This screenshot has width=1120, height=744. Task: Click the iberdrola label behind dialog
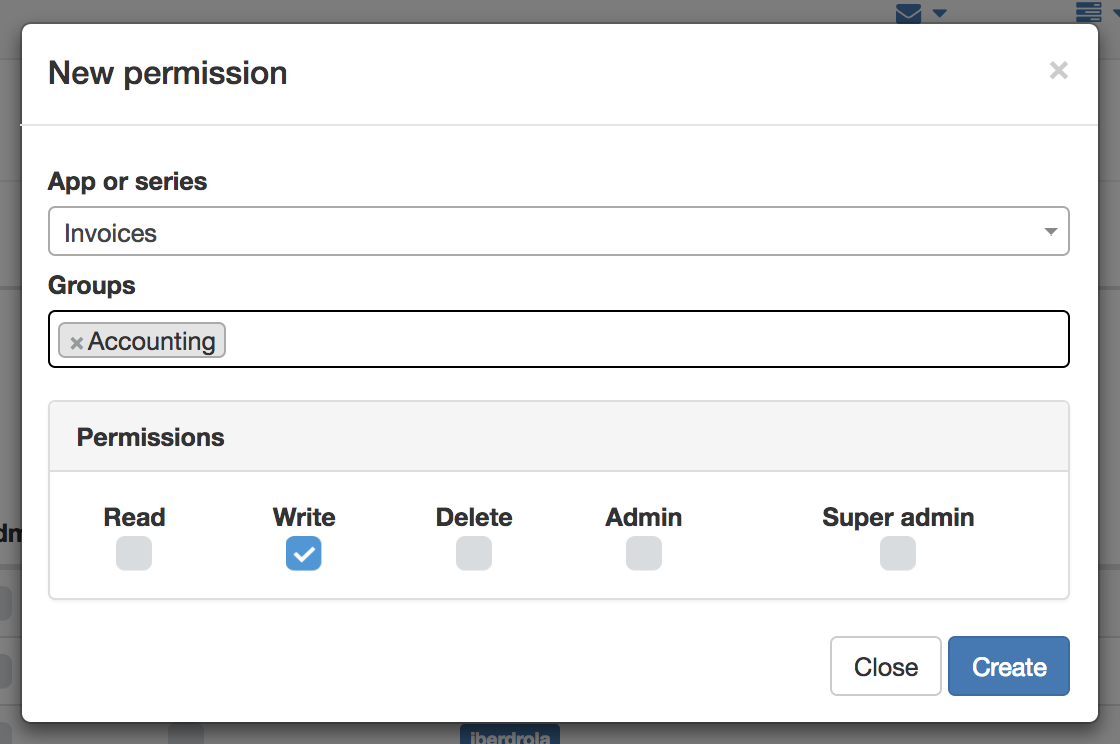pos(510,735)
